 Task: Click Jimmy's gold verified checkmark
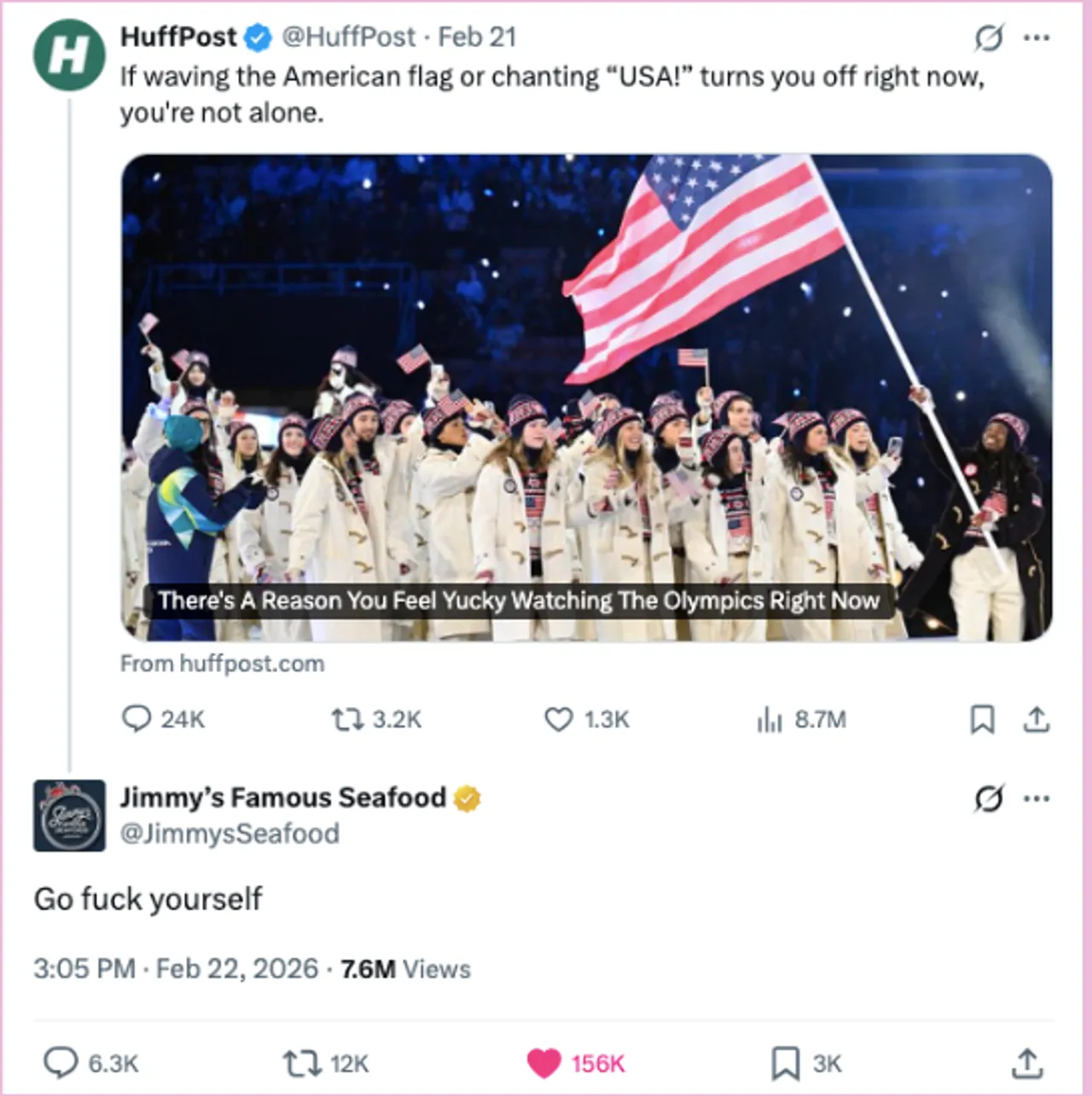(468, 797)
